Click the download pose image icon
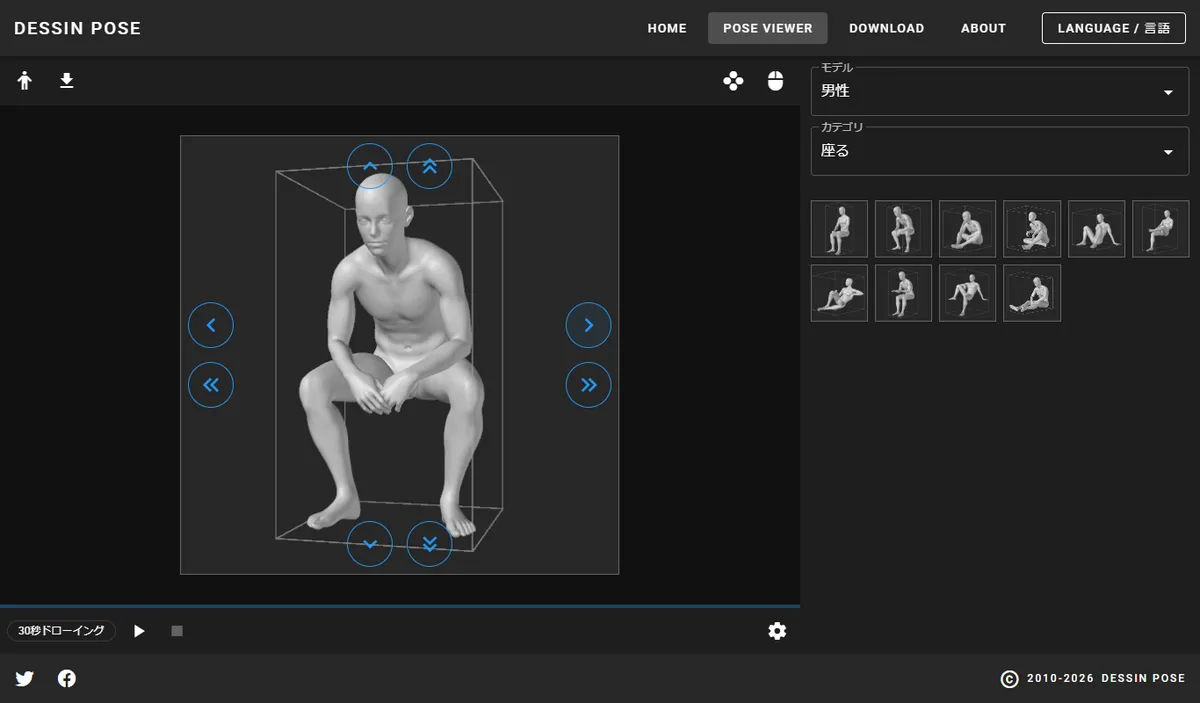1200x703 pixels. pyautogui.click(x=67, y=81)
